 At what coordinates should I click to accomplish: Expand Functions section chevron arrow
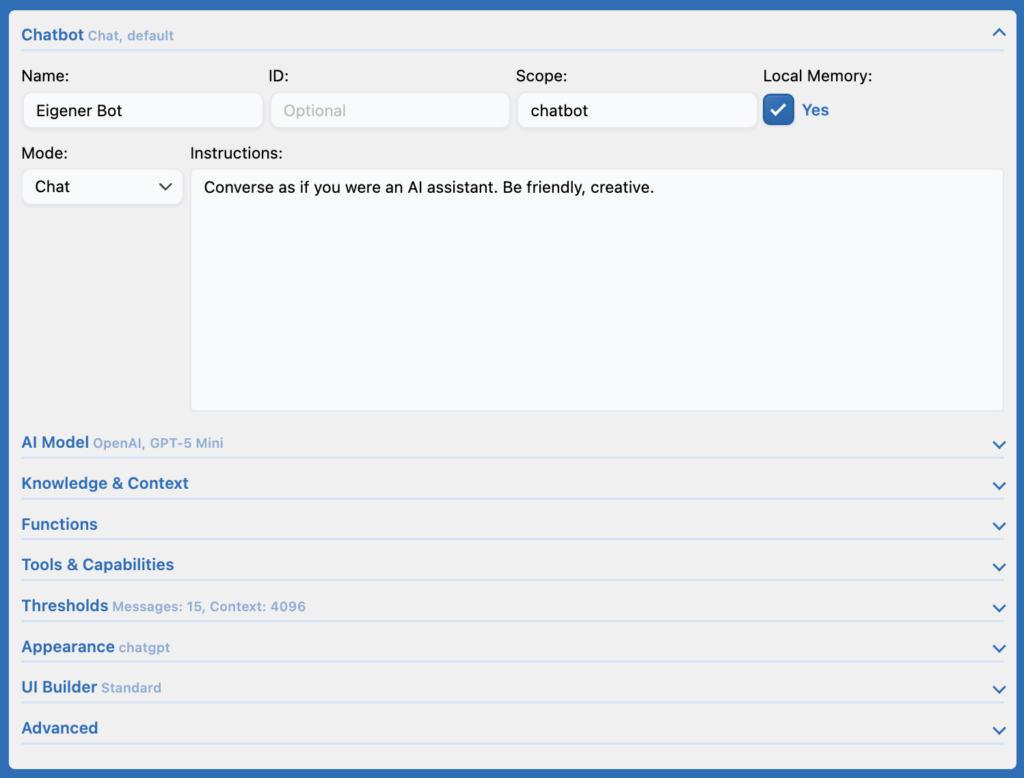[x=998, y=526]
